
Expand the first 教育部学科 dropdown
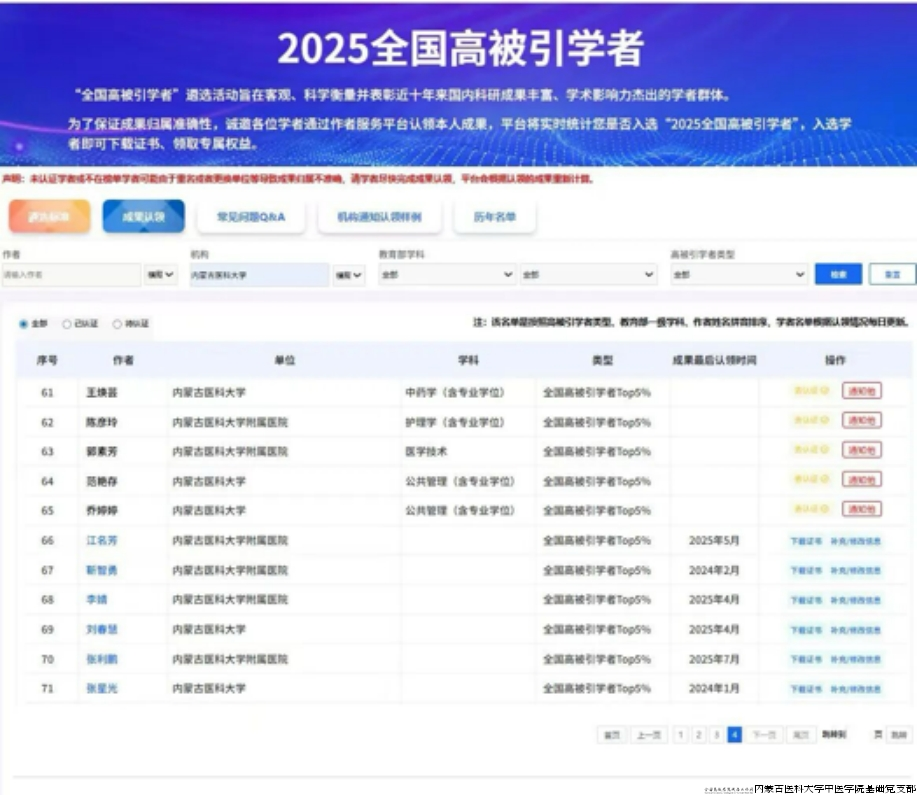[445, 274]
